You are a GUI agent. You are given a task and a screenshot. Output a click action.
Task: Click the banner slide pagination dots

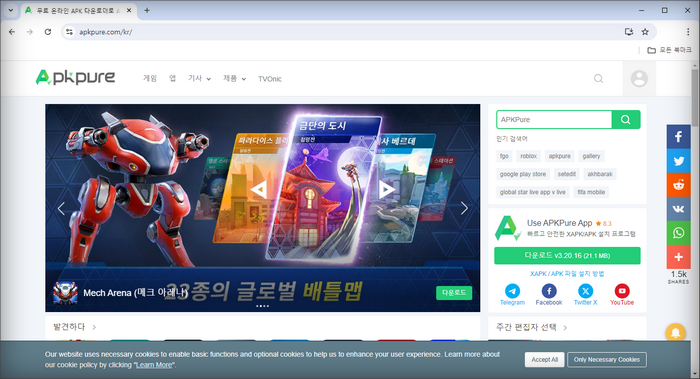click(x=262, y=306)
